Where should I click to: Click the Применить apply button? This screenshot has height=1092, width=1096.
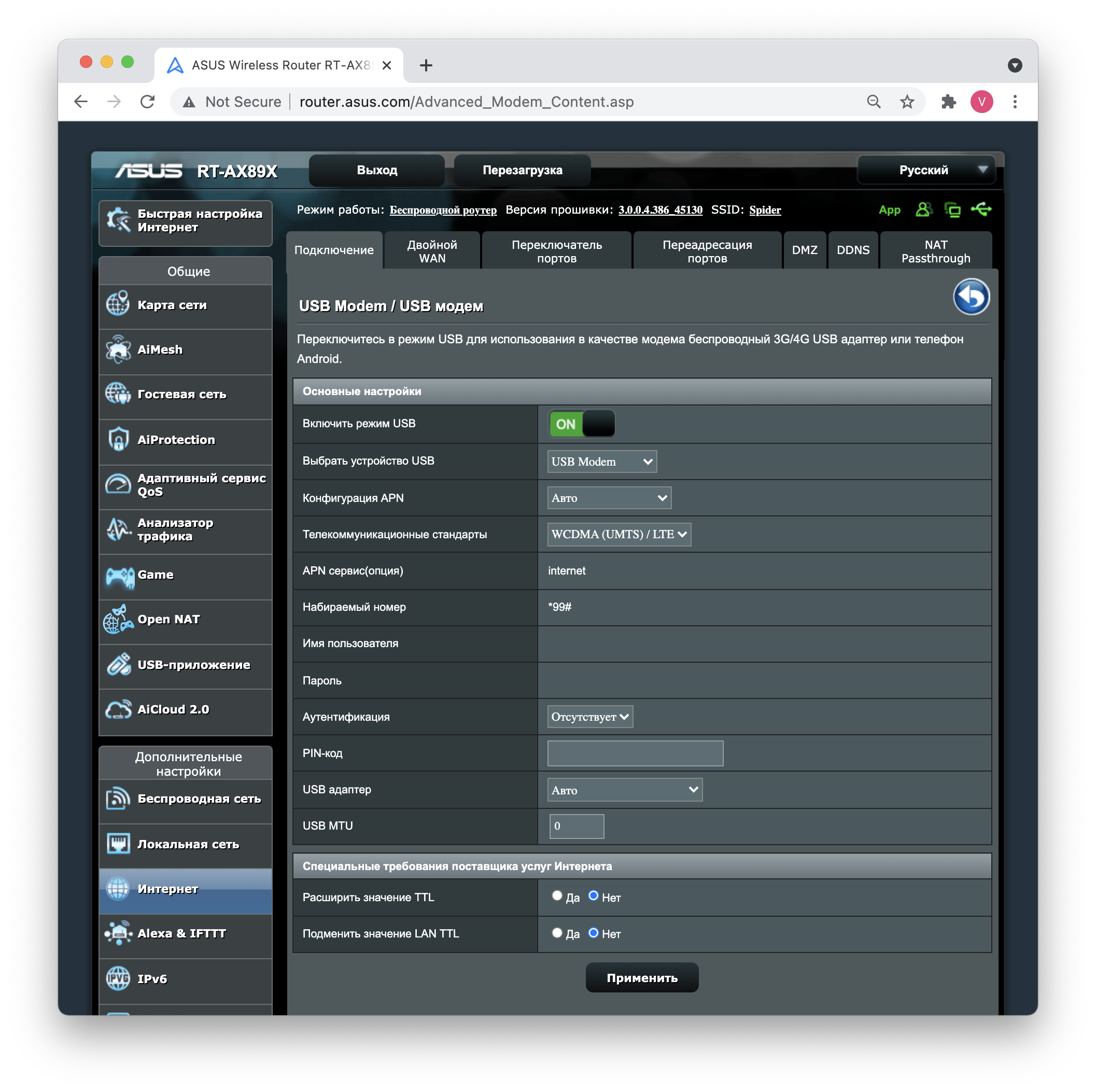click(642, 978)
